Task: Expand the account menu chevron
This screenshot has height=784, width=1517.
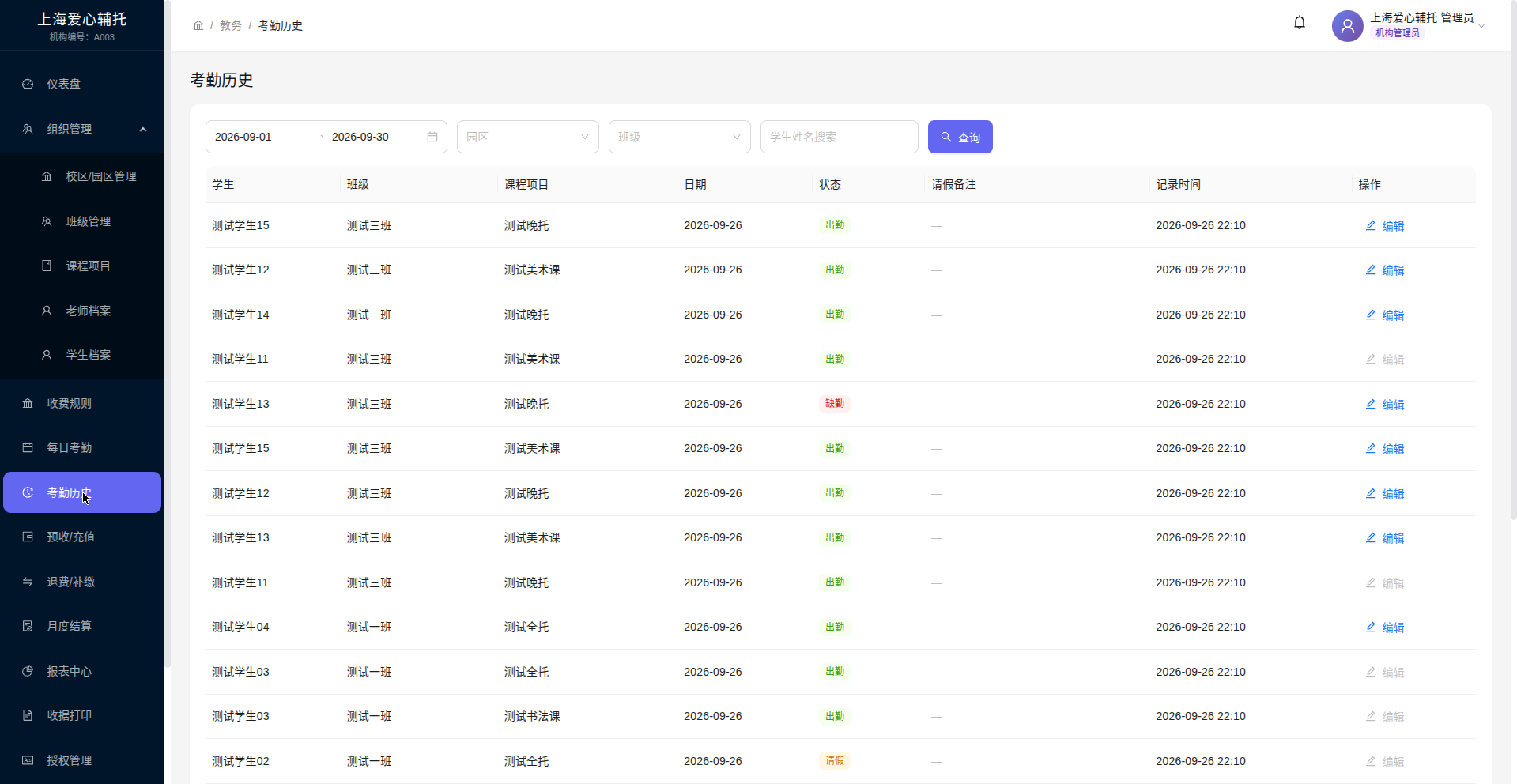Action: (1481, 26)
